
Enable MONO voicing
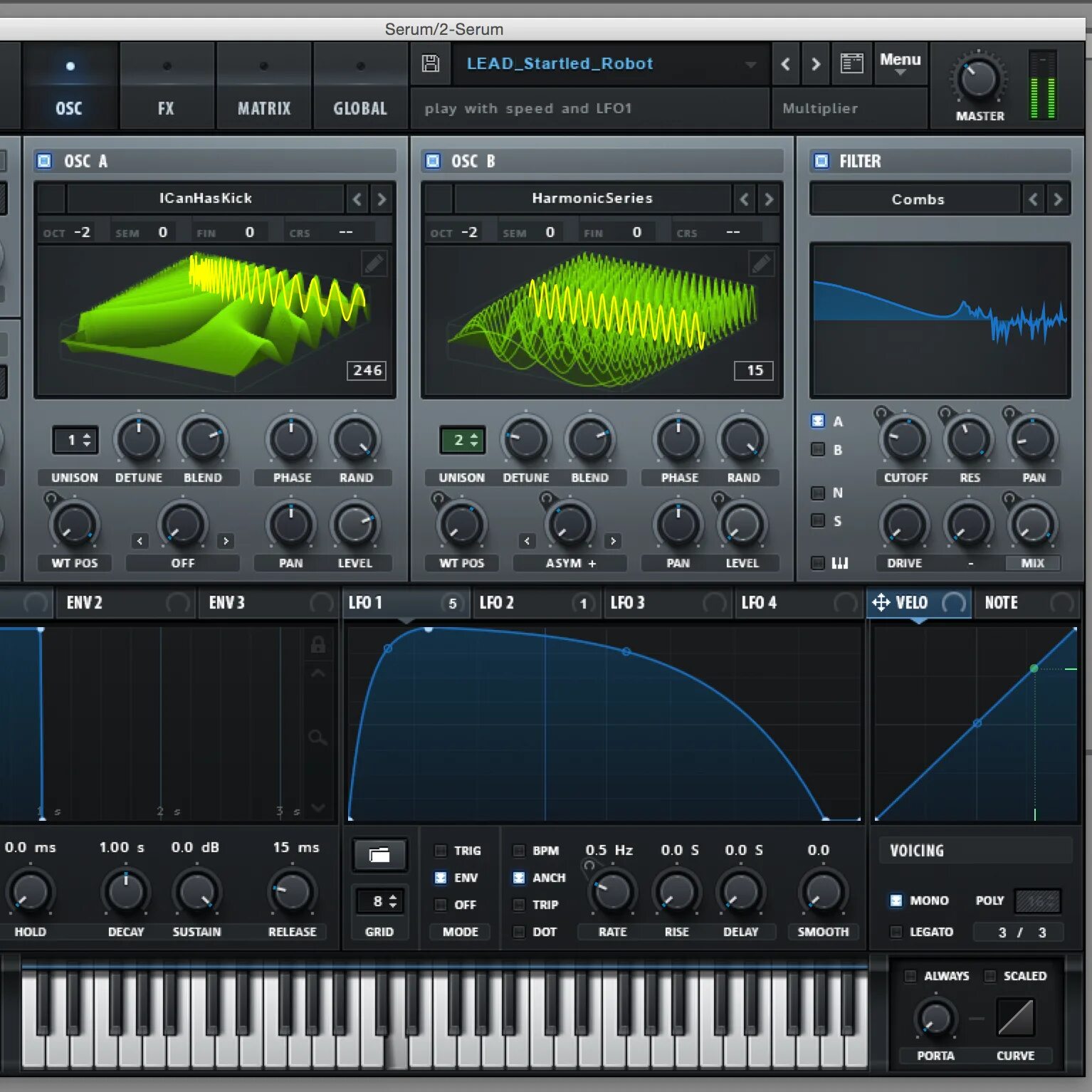click(x=896, y=901)
